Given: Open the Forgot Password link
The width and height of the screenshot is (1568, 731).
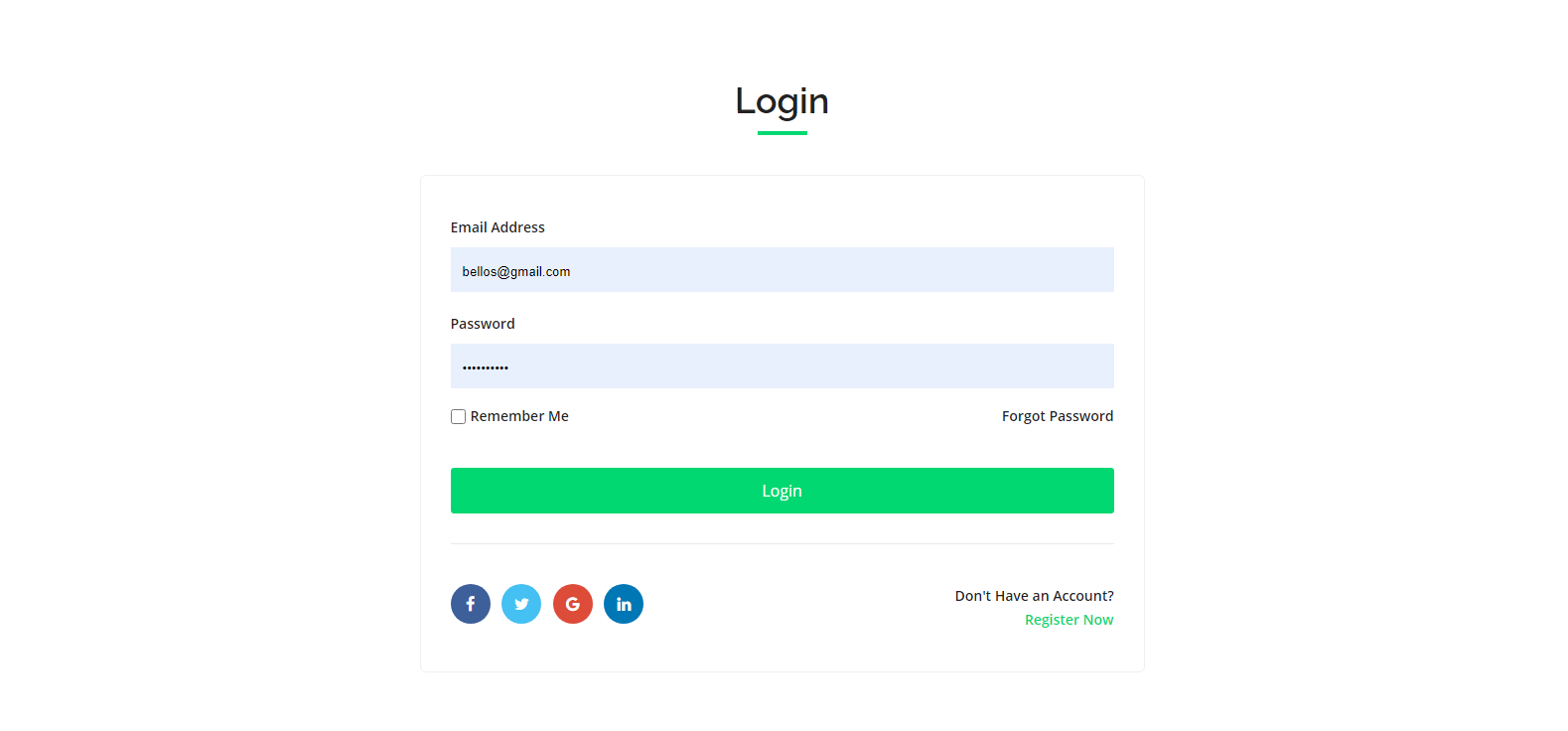Looking at the screenshot, I should 1058,416.
